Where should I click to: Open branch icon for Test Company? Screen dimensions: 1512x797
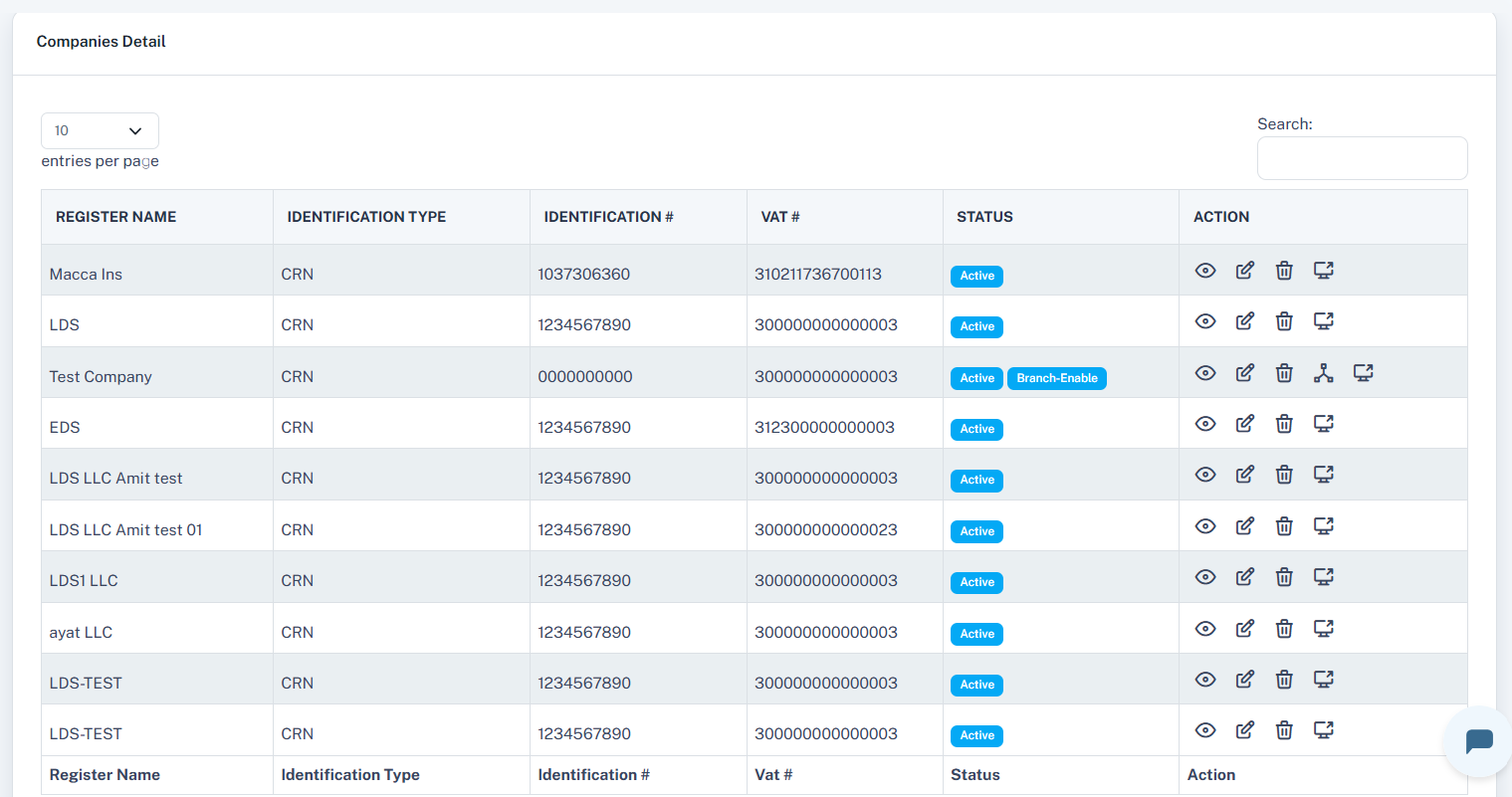[x=1323, y=373]
